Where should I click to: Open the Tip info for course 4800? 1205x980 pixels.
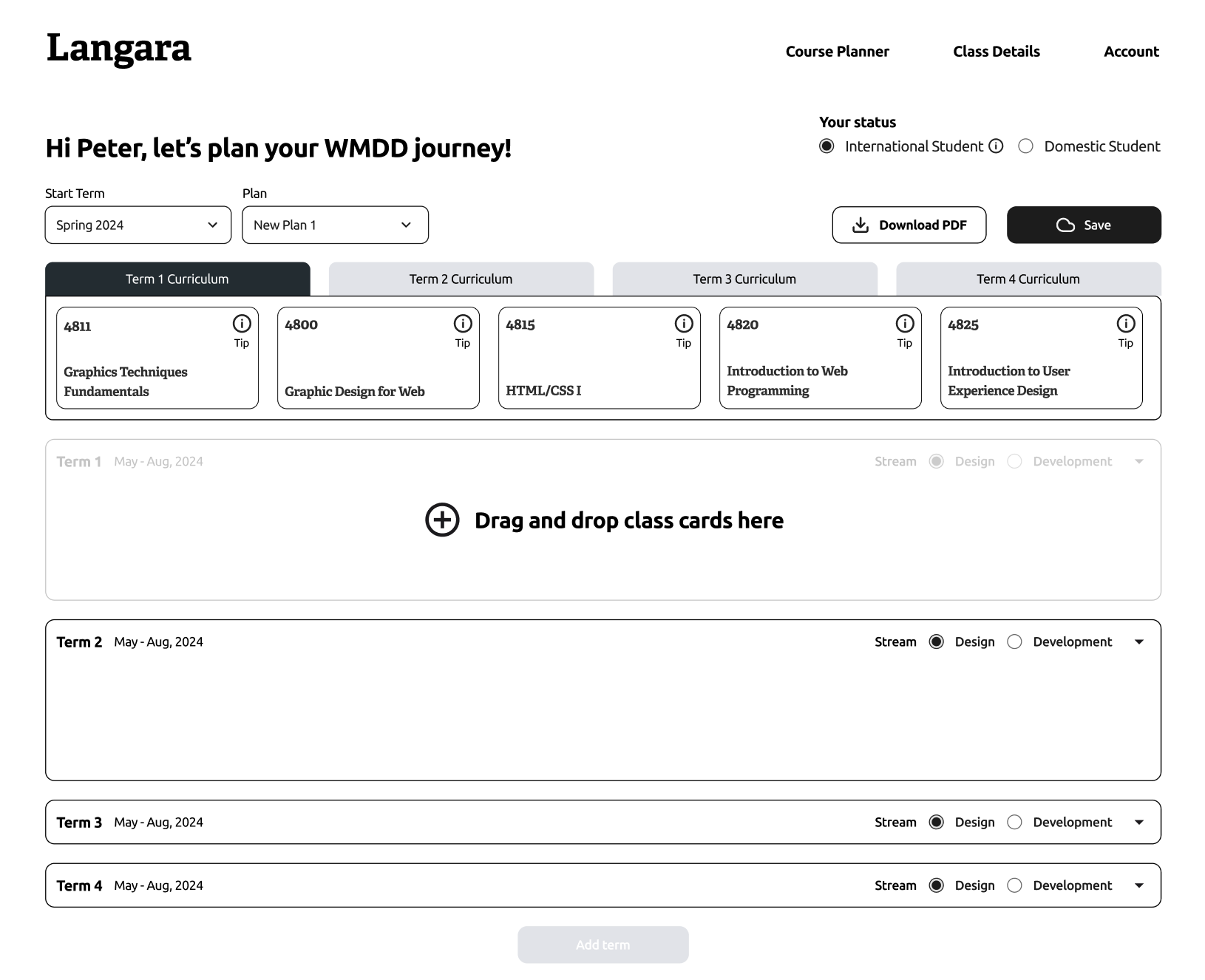(x=463, y=324)
